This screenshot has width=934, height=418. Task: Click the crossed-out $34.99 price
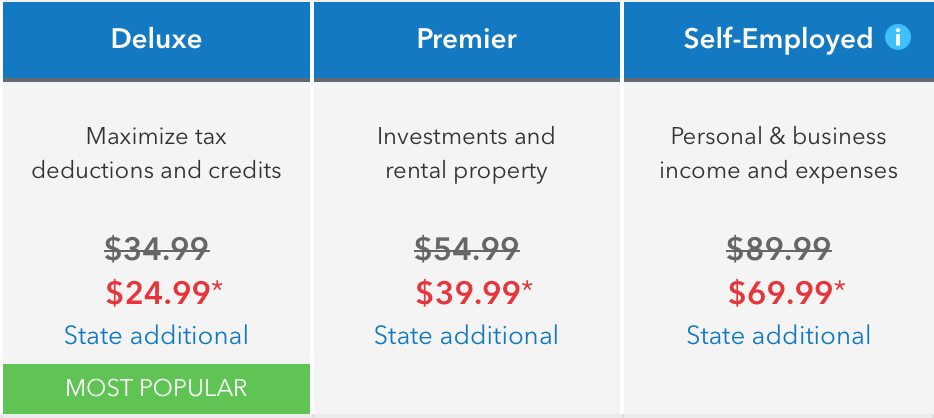point(157,248)
